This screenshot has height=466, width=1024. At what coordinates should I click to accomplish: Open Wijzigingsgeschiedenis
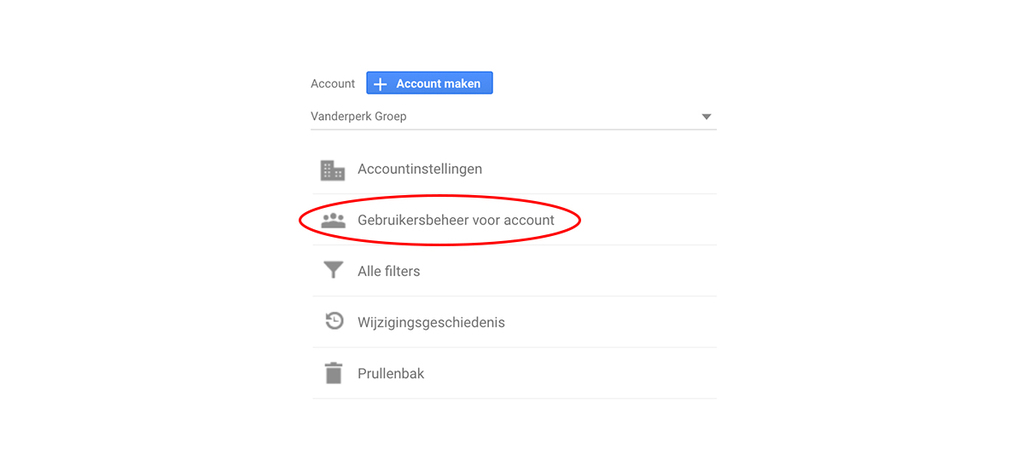coord(430,322)
